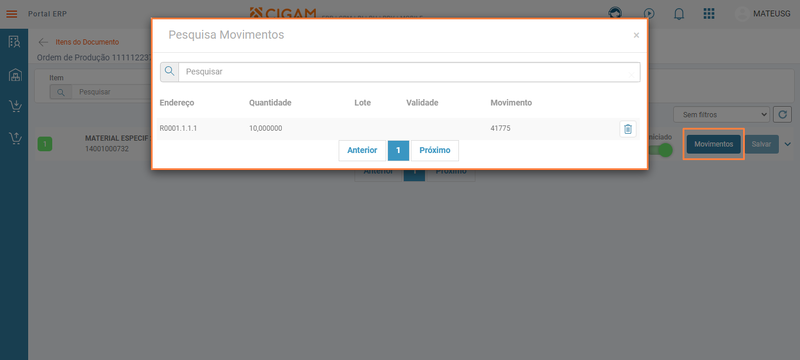Open the notifications bell
The image size is (800, 360).
coord(679,14)
